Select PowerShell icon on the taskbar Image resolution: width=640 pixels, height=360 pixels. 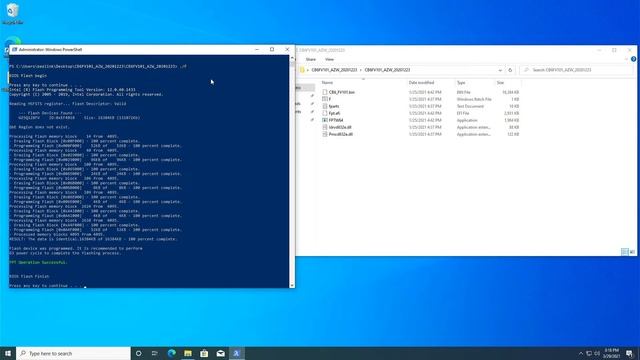pos(236,353)
